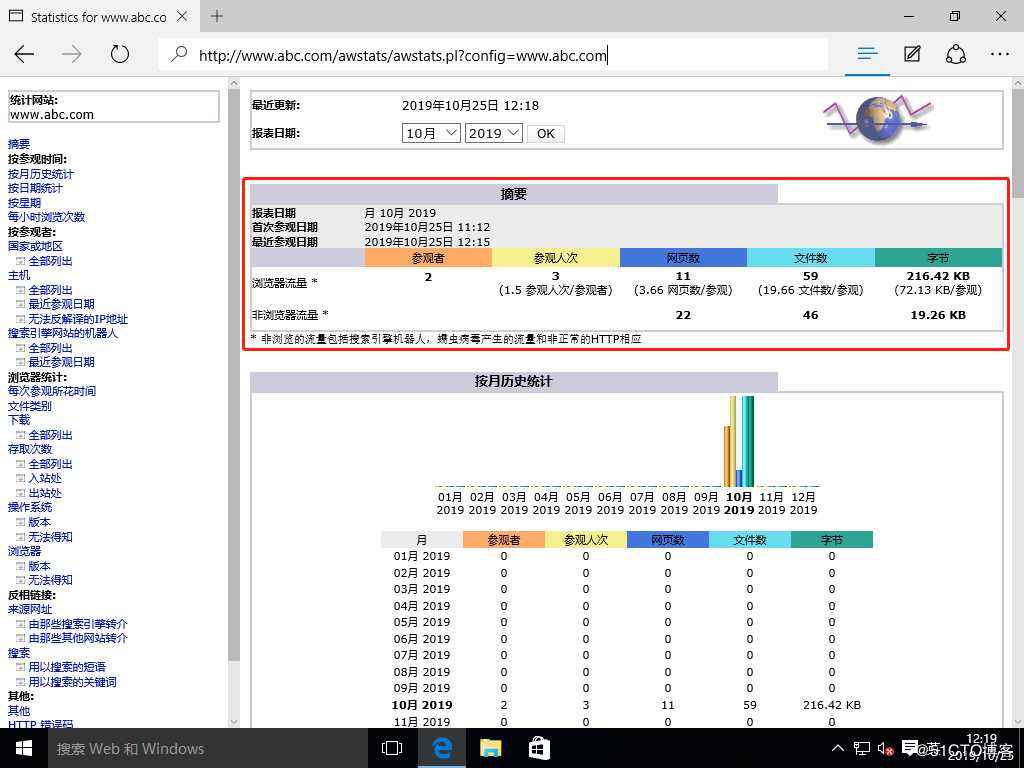
Task: Click the Refresh page icon
Action: (120, 55)
